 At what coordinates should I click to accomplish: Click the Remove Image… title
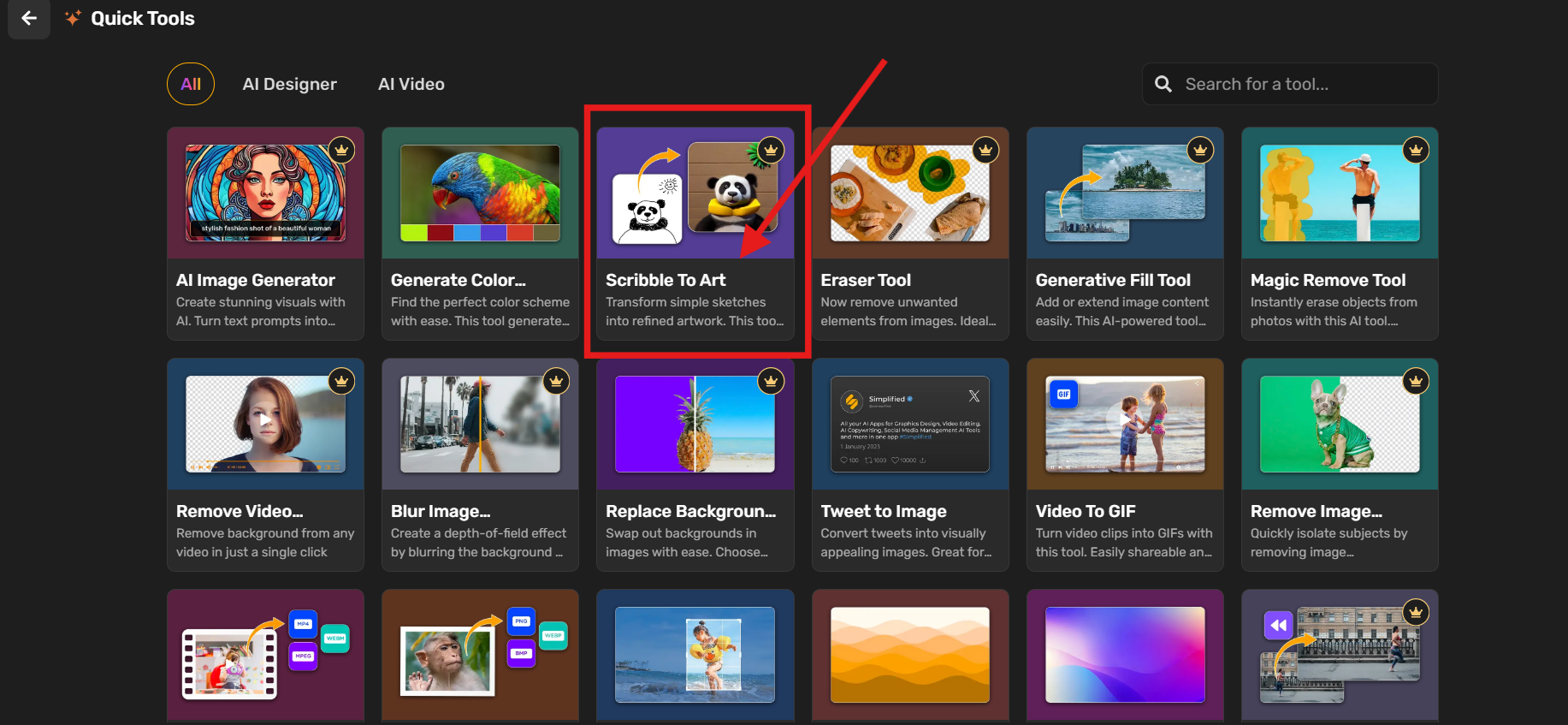pos(1317,511)
